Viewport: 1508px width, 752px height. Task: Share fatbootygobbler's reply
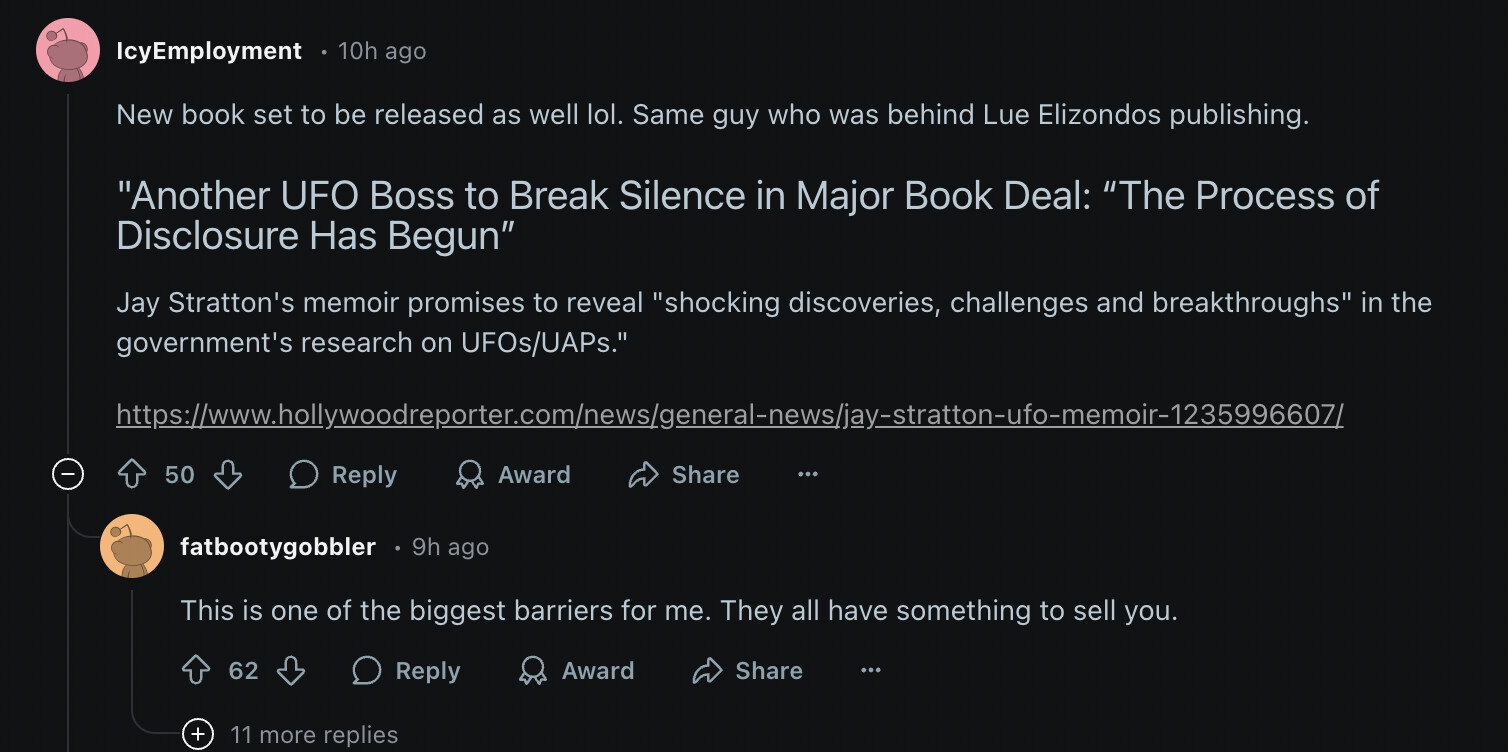coord(748,670)
